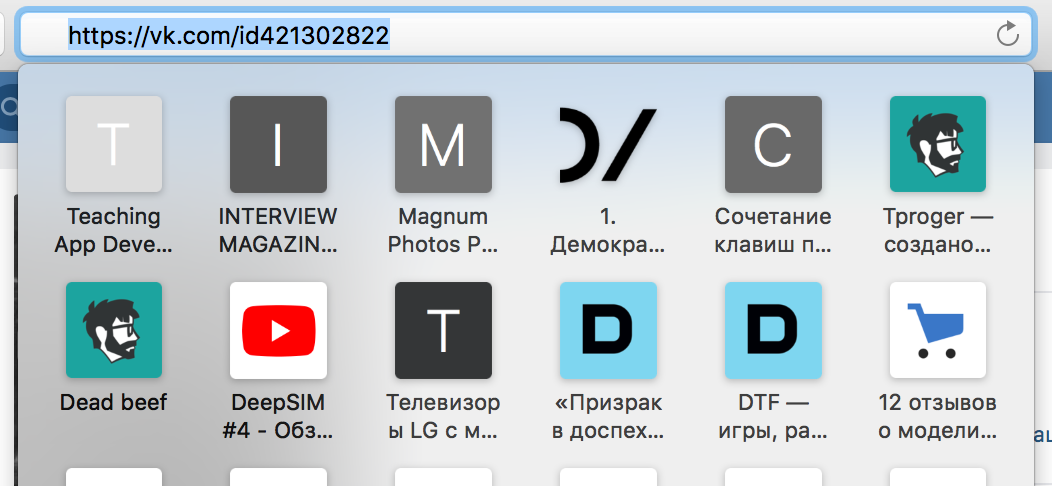1052x486 pixels.
Task: Click the "DeepSIM #4 - Обз…" label
Action: point(278,416)
